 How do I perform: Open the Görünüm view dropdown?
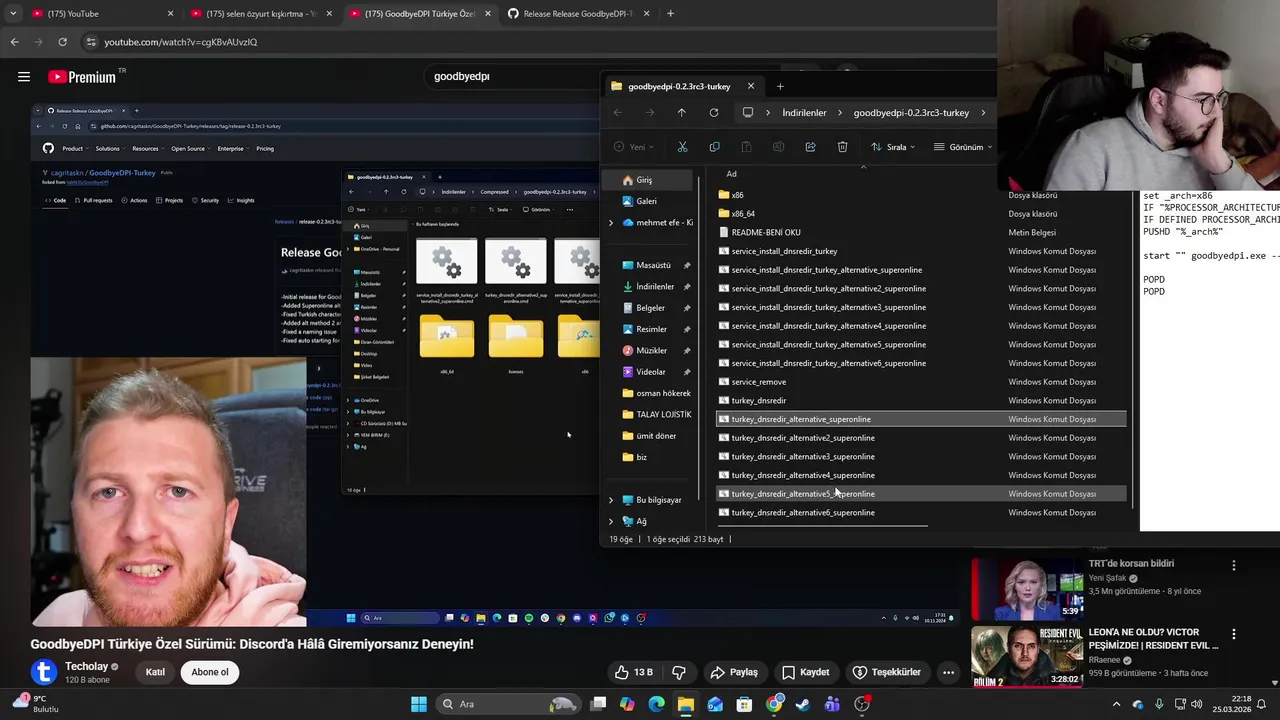tap(963, 147)
